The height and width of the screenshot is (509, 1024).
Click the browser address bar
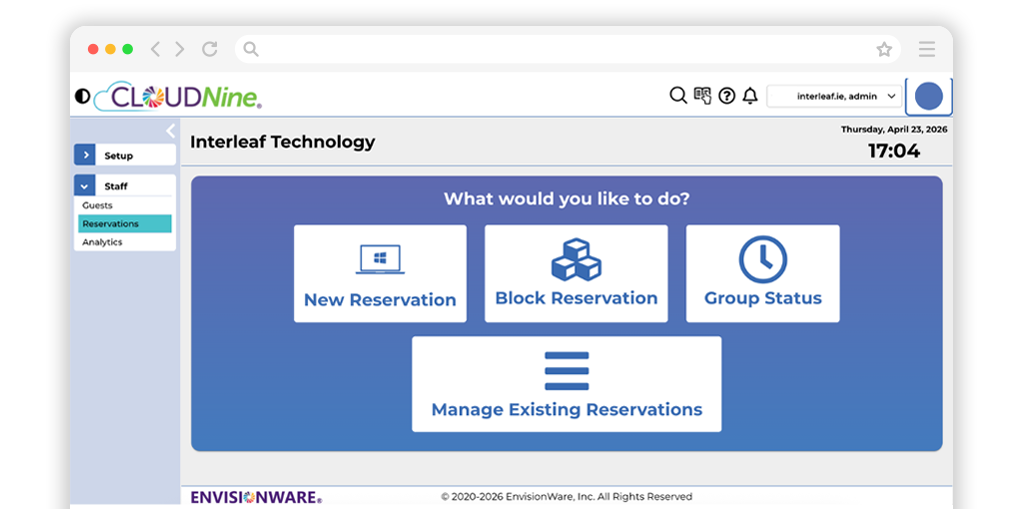(568, 49)
